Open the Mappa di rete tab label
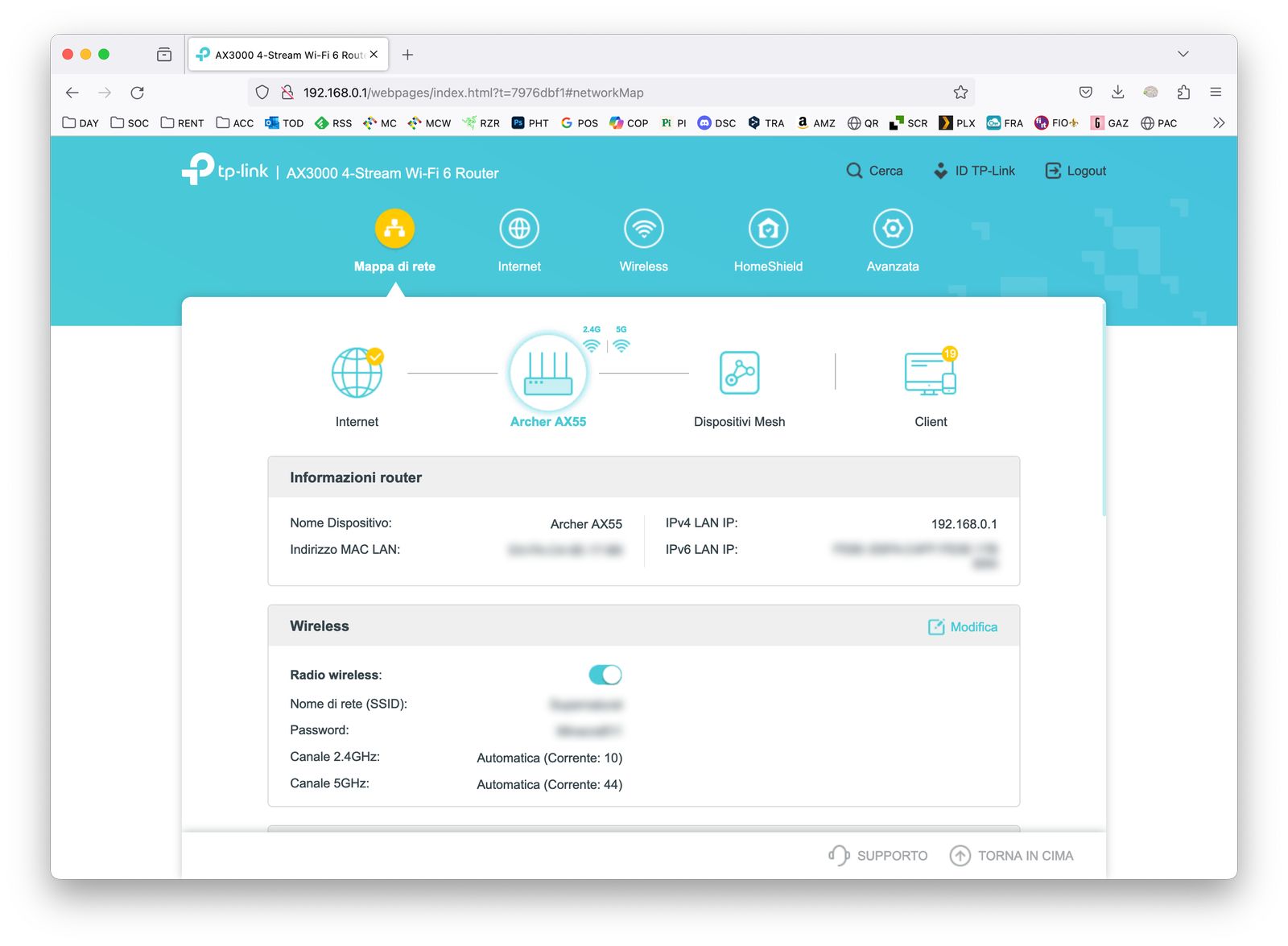 394,266
